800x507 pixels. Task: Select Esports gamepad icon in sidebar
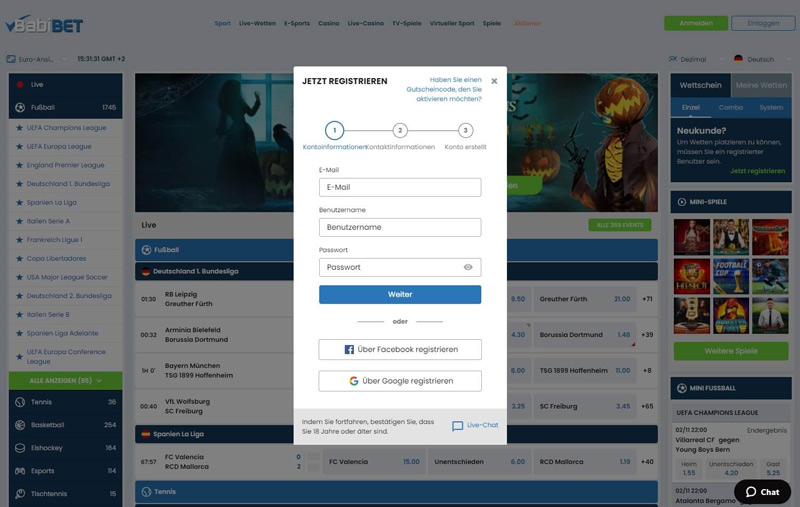click(x=20, y=471)
